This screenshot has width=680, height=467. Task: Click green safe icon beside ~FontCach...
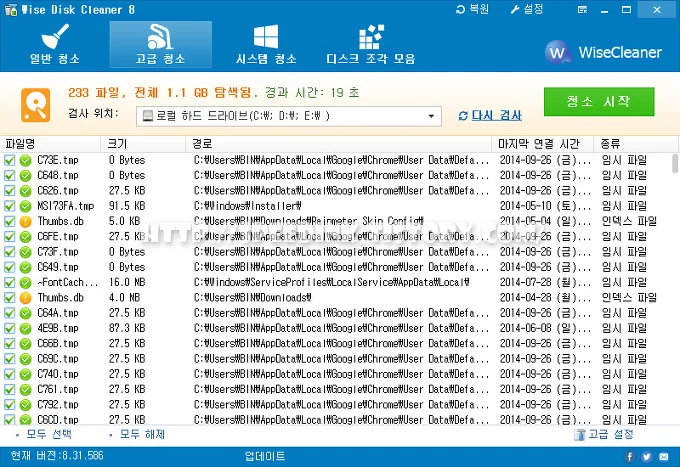point(26,283)
